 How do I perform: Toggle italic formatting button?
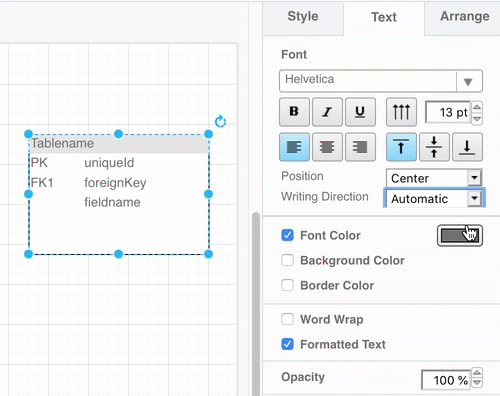[327, 112]
